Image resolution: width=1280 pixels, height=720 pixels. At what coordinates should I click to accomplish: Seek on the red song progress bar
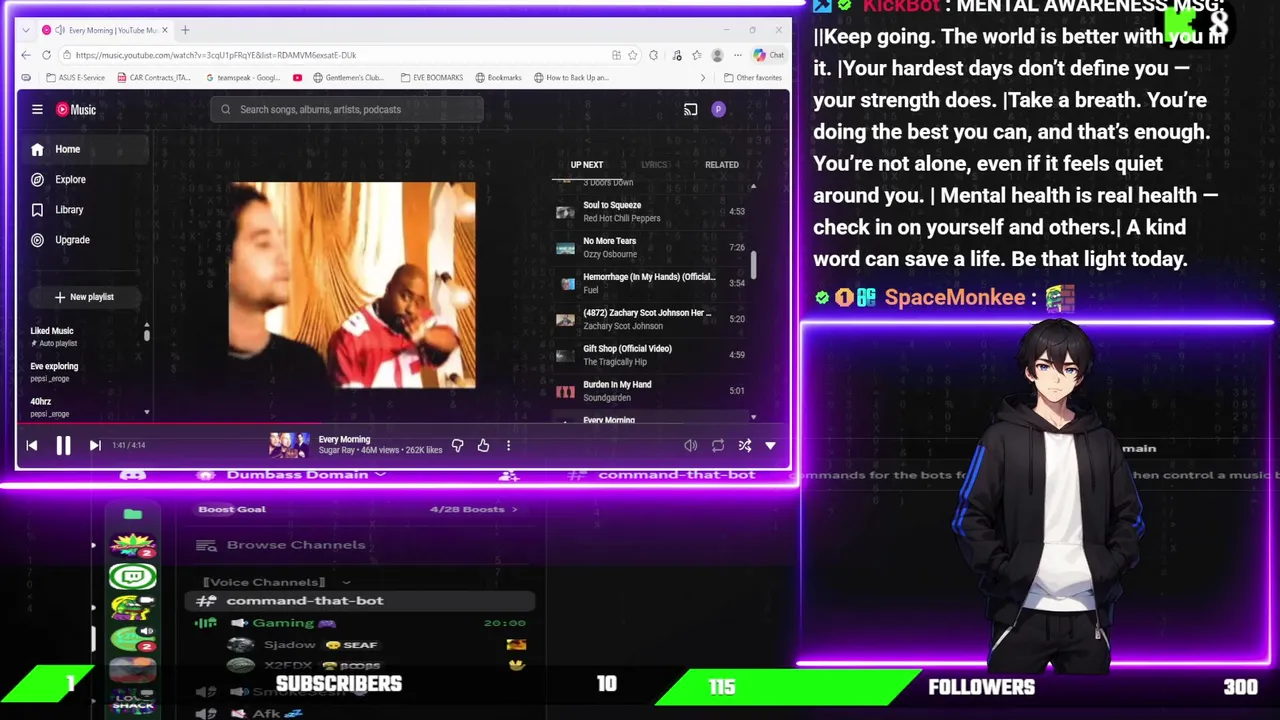[x=404, y=424]
